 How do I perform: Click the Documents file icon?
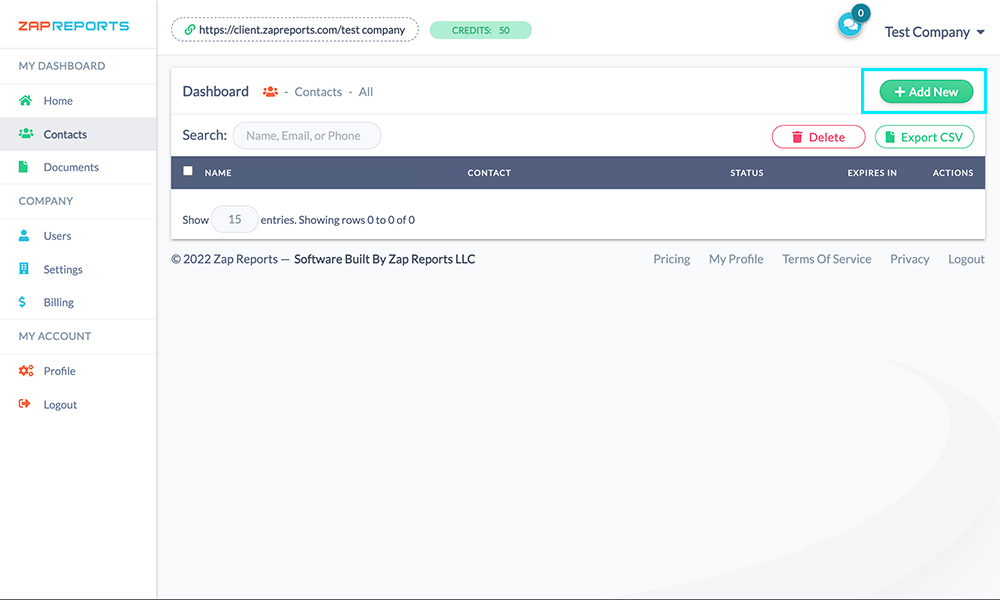24,166
